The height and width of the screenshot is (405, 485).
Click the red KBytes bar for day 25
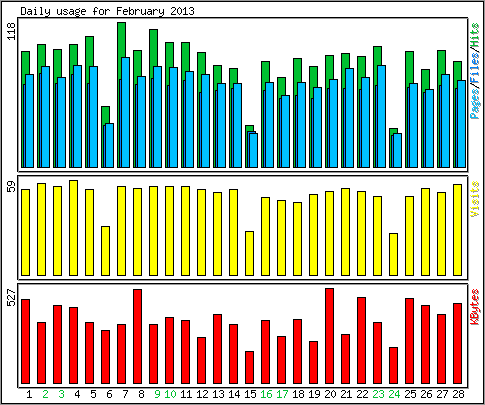tap(409, 341)
